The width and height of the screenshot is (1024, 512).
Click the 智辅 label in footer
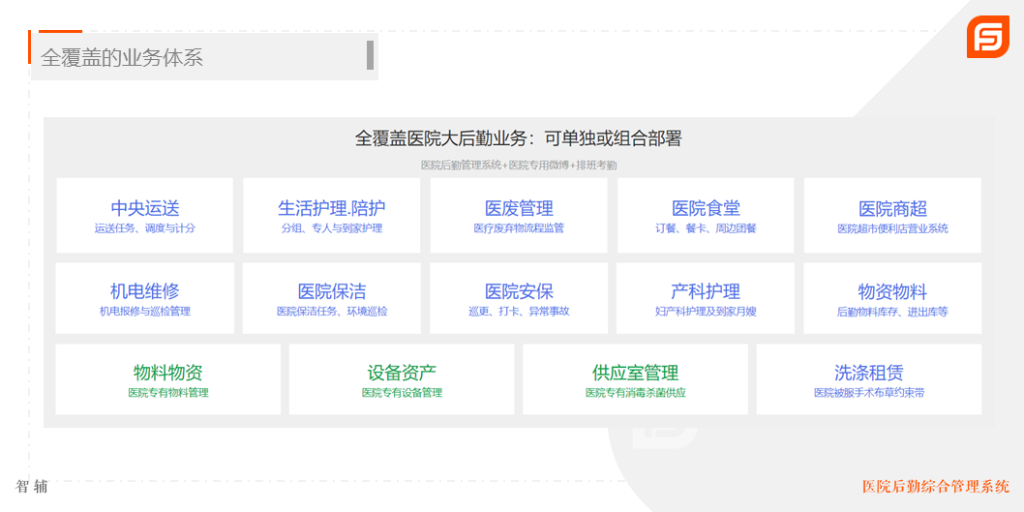32,487
